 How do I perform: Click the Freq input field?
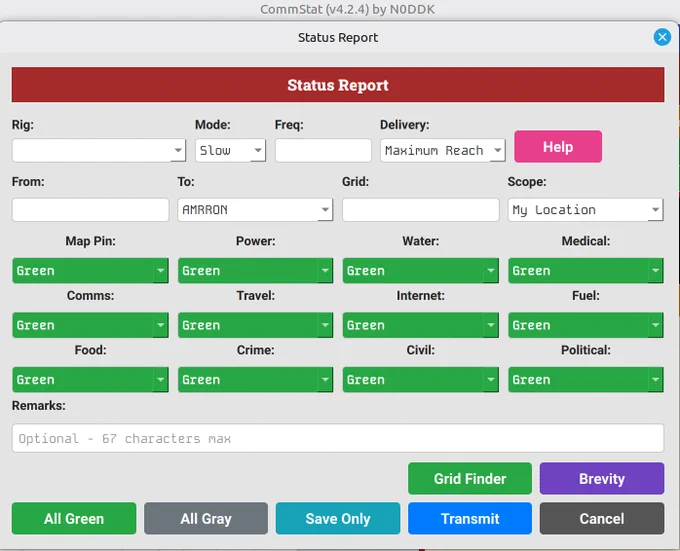tap(323, 150)
